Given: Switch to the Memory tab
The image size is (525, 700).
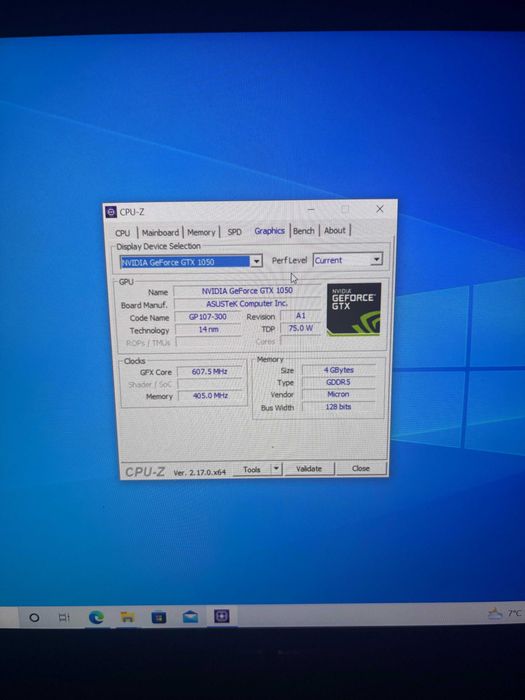Looking at the screenshot, I should click(x=201, y=233).
